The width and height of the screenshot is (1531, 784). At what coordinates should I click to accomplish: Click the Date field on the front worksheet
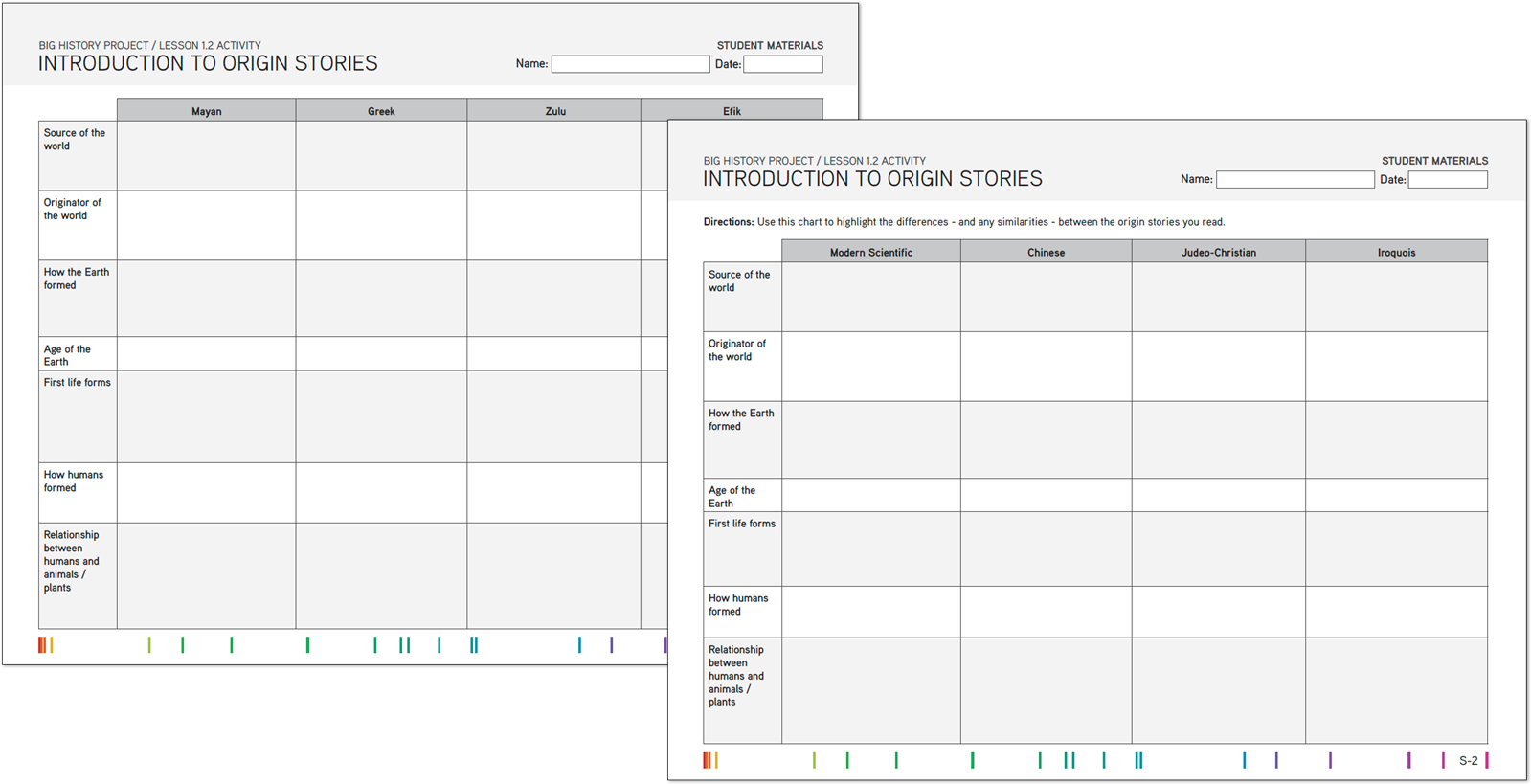[x=1448, y=179]
